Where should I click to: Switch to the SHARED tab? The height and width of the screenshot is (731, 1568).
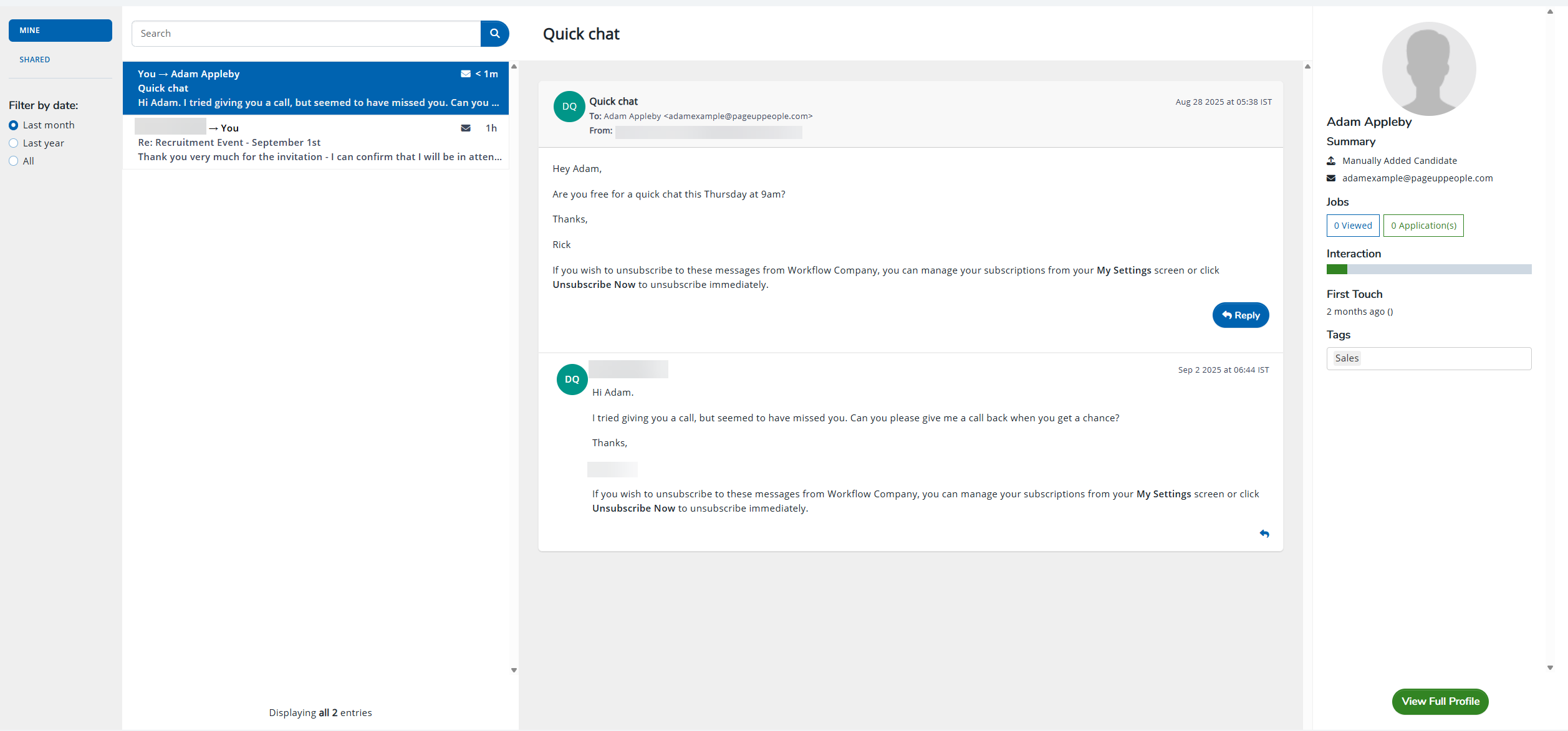[35, 60]
